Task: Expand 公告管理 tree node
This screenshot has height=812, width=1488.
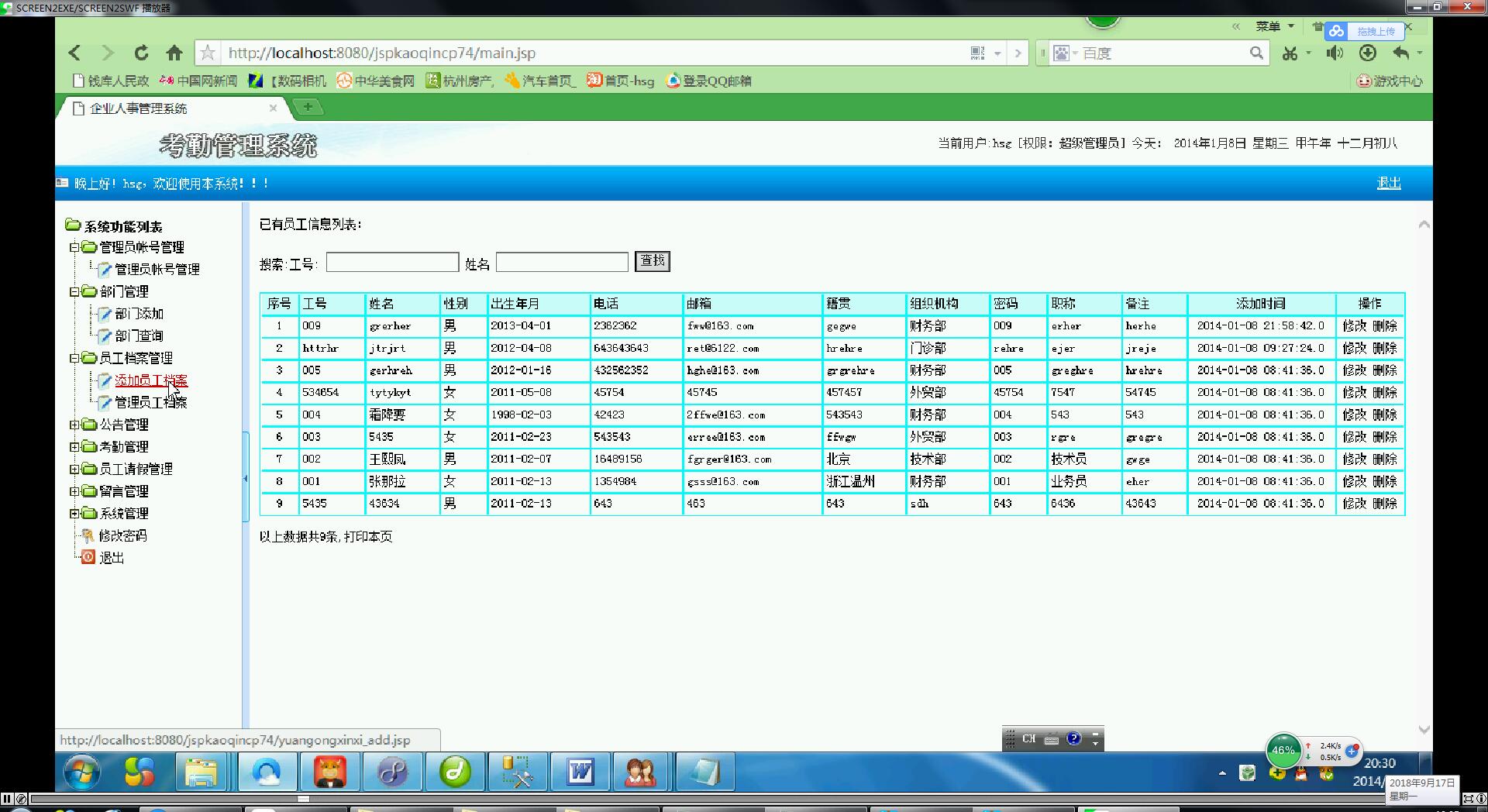Action: point(74,425)
